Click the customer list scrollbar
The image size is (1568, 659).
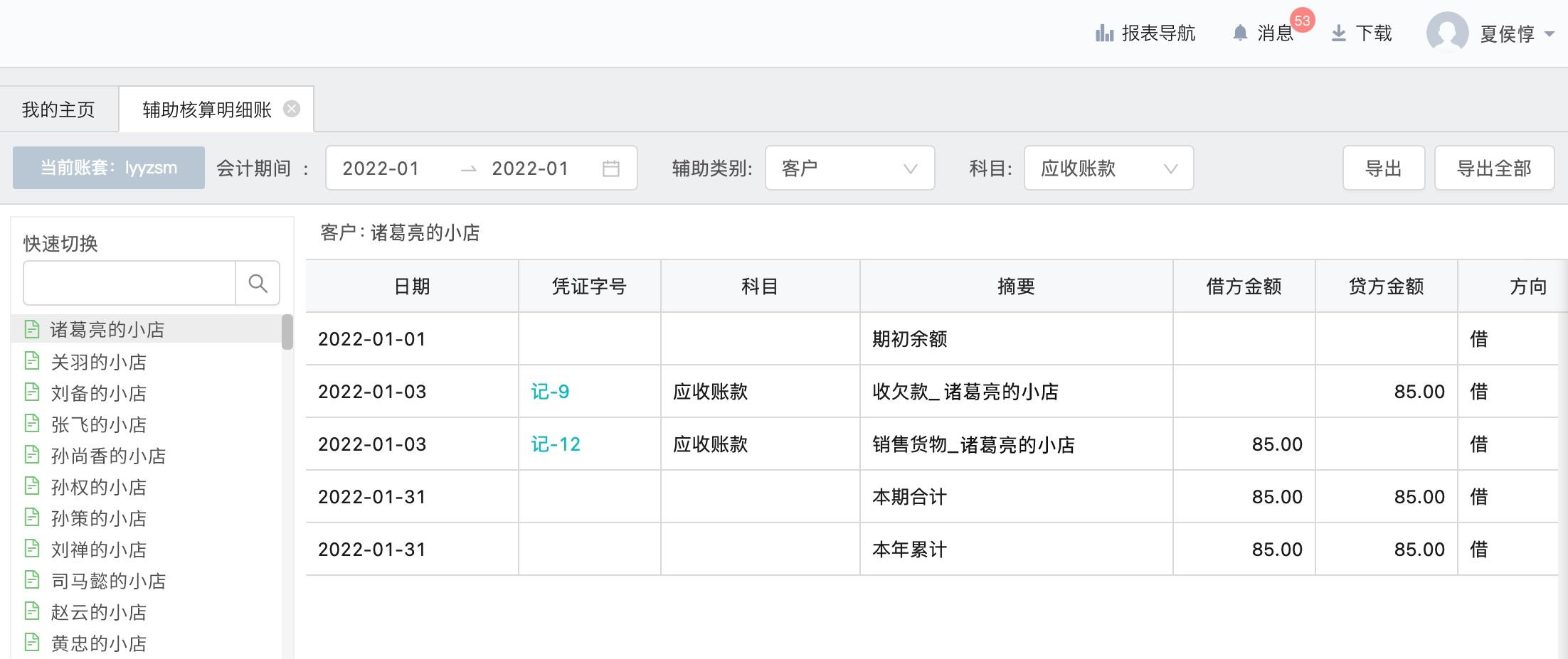[x=287, y=332]
